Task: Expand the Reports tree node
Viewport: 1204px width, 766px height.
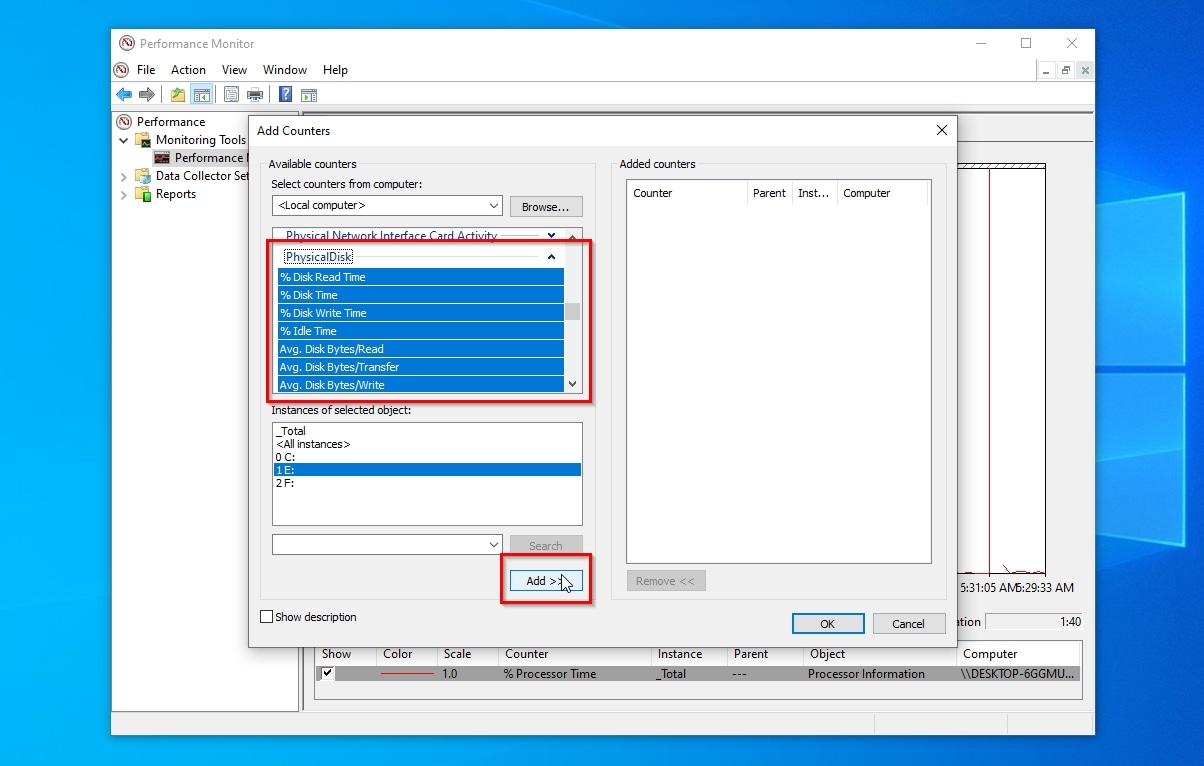Action: (x=124, y=194)
